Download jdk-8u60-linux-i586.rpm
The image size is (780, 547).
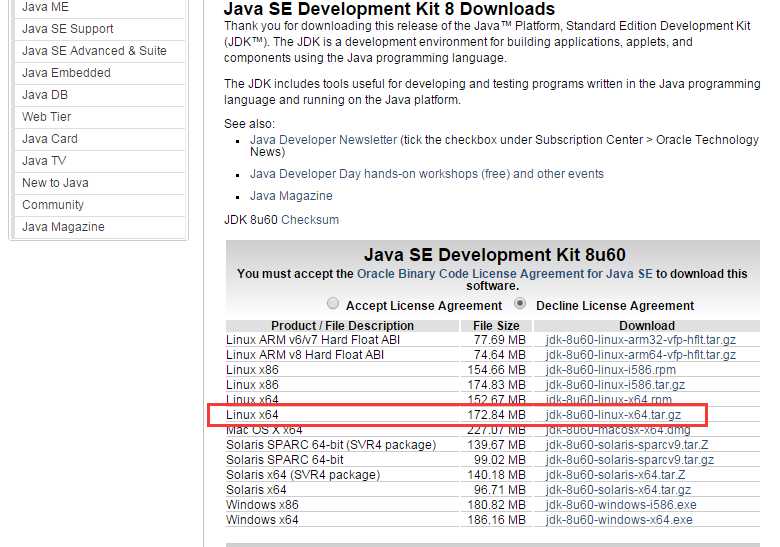(x=610, y=369)
